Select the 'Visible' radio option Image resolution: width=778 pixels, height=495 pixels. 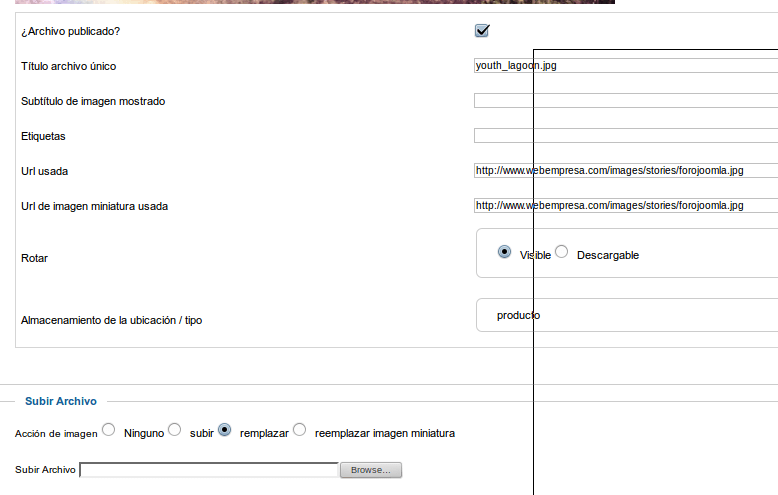pos(504,252)
